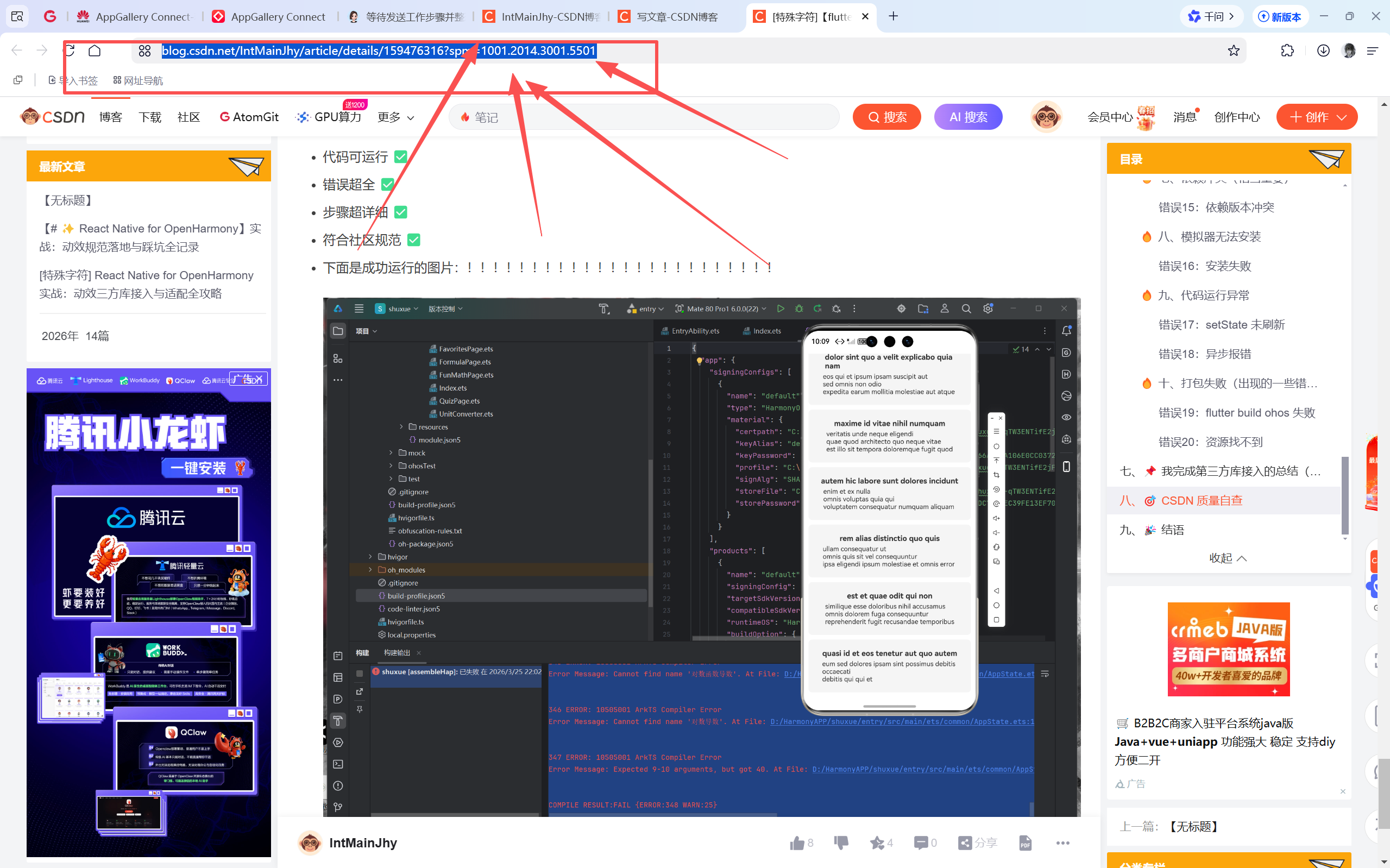Open the 博客 navigation menu item
Screen dimensions: 1390x868
click(x=110, y=117)
